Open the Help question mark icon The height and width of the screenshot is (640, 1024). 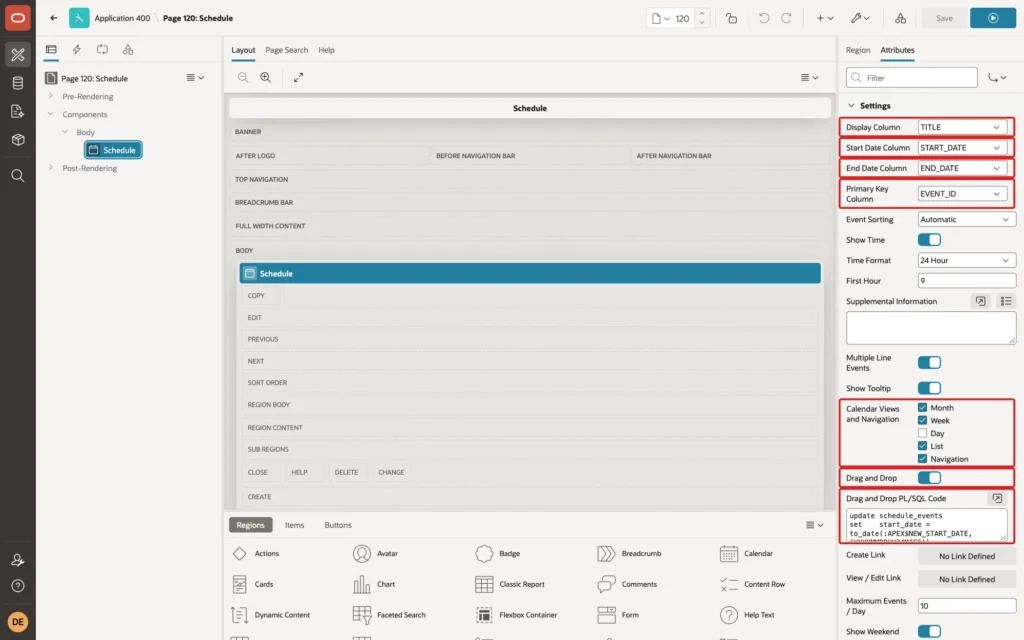pyautogui.click(x=18, y=586)
